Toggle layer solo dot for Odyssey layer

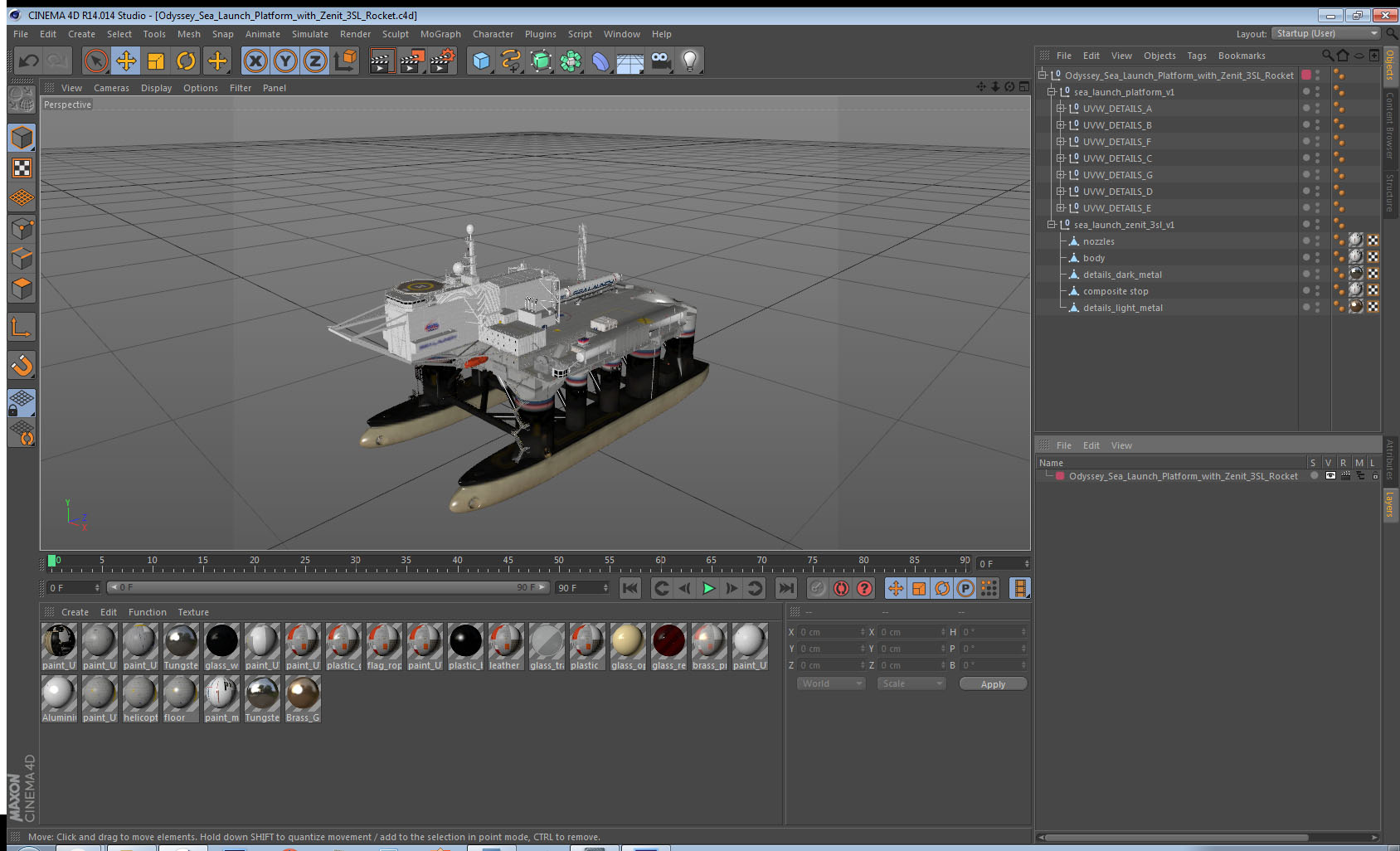pyautogui.click(x=1314, y=476)
